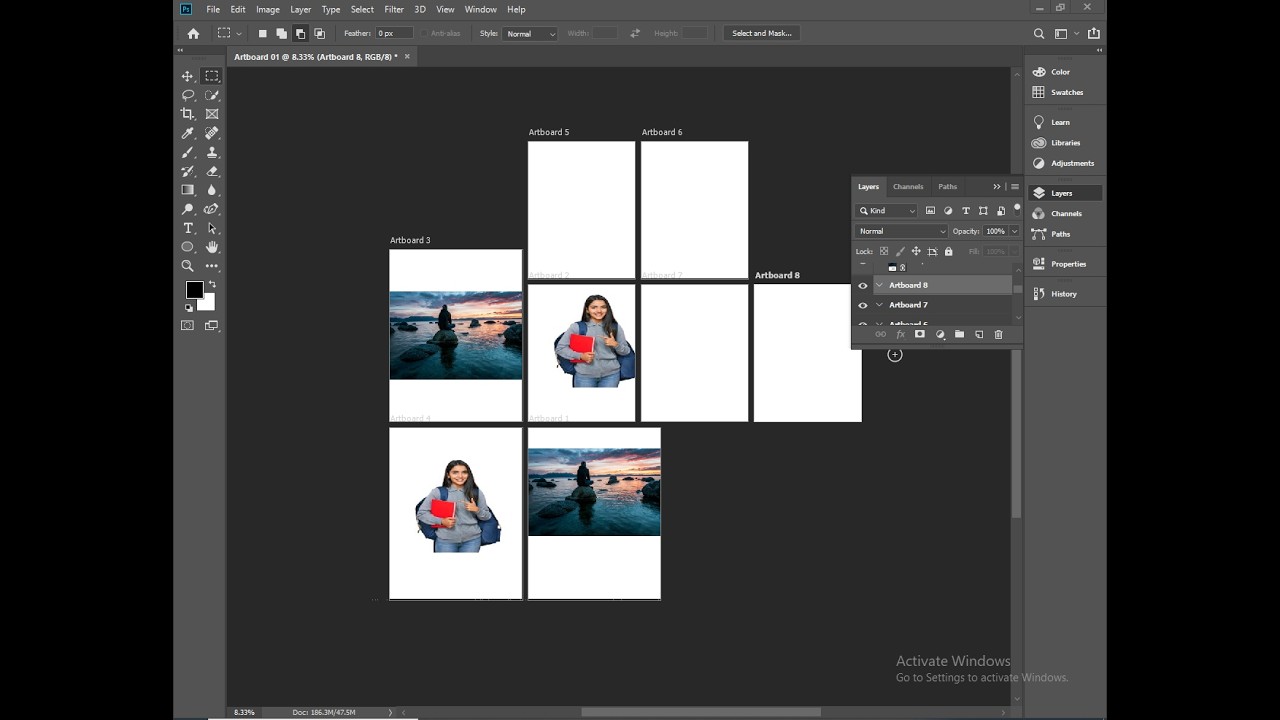
Task: Choose Add to selection mode
Action: click(x=281, y=33)
